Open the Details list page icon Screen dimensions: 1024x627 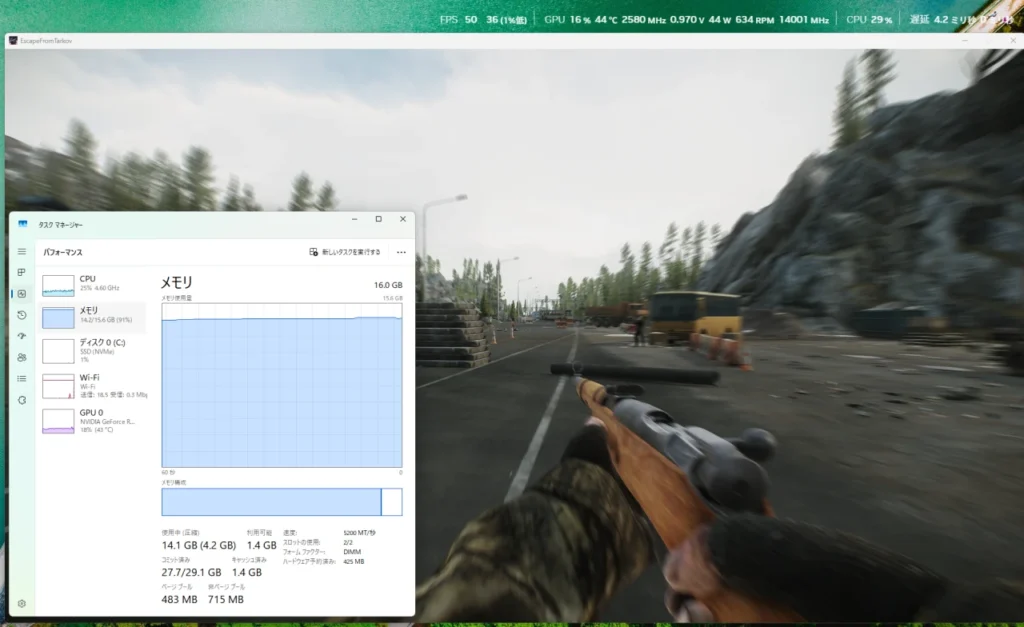point(22,378)
